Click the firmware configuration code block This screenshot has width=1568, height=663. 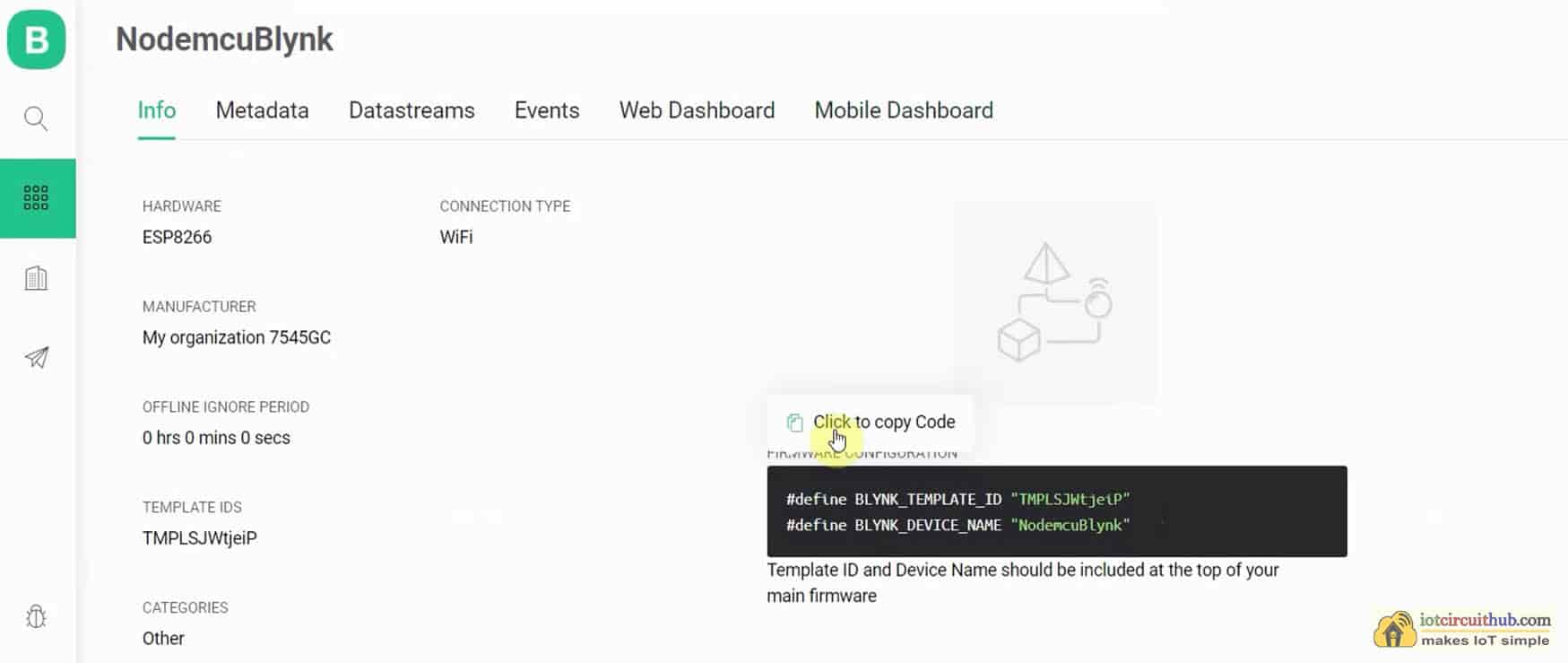1056,511
